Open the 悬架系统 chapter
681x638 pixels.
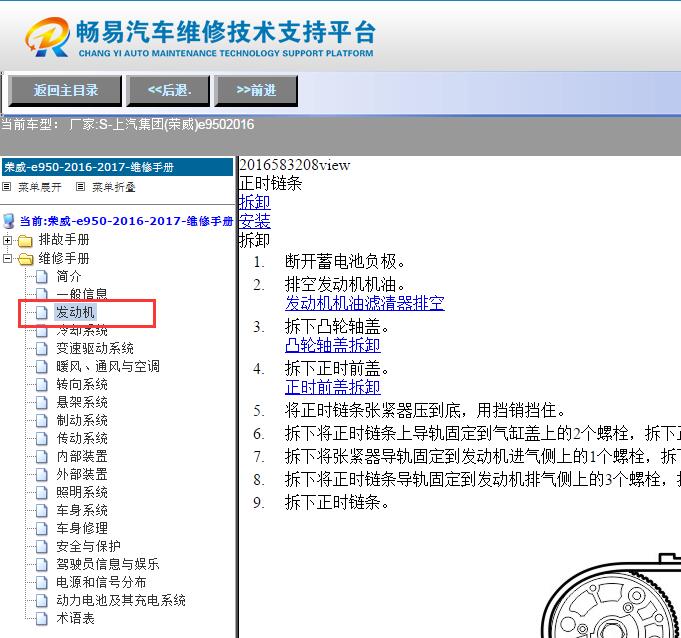point(82,402)
